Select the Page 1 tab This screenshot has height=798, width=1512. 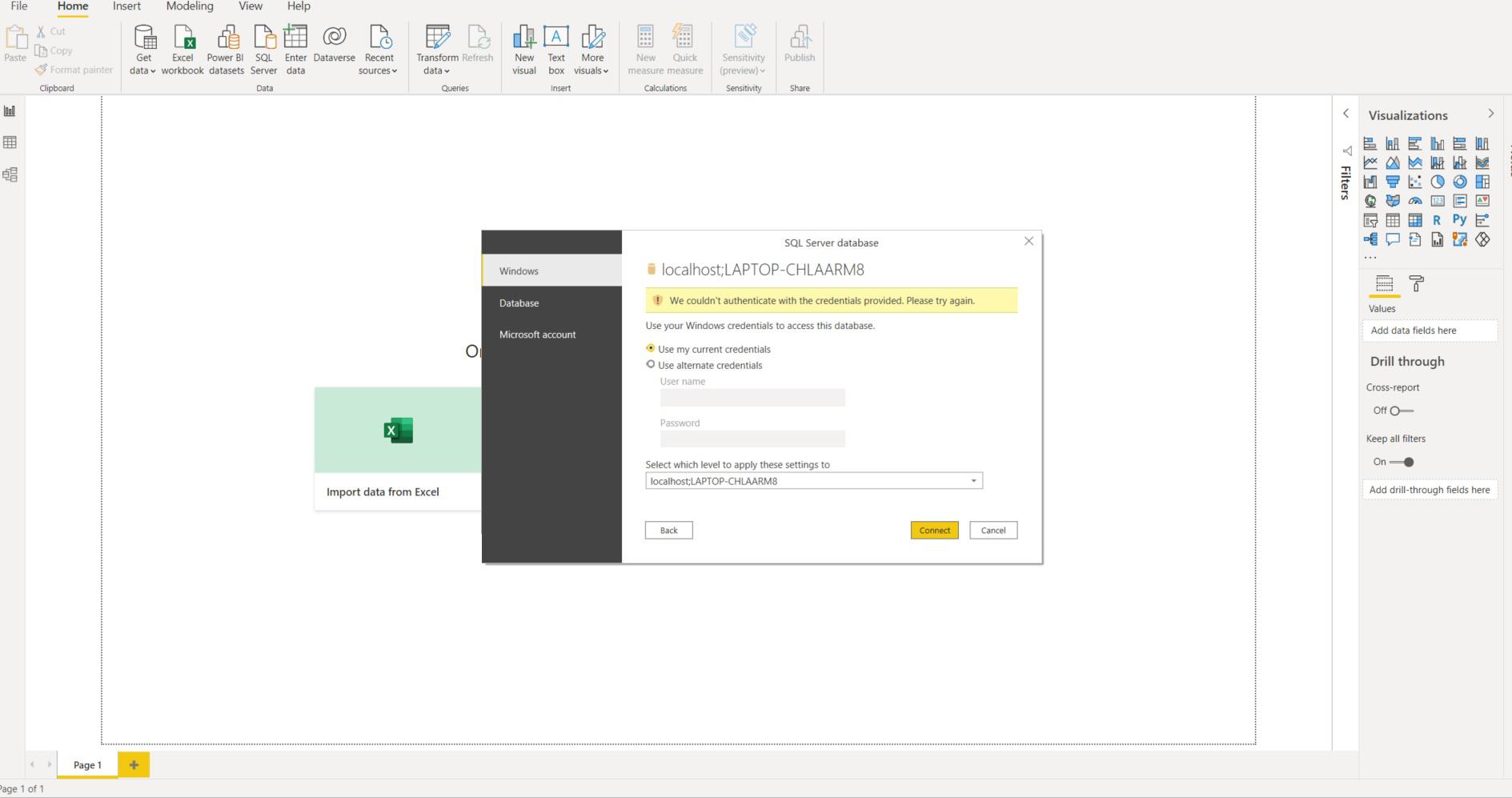tap(88, 764)
